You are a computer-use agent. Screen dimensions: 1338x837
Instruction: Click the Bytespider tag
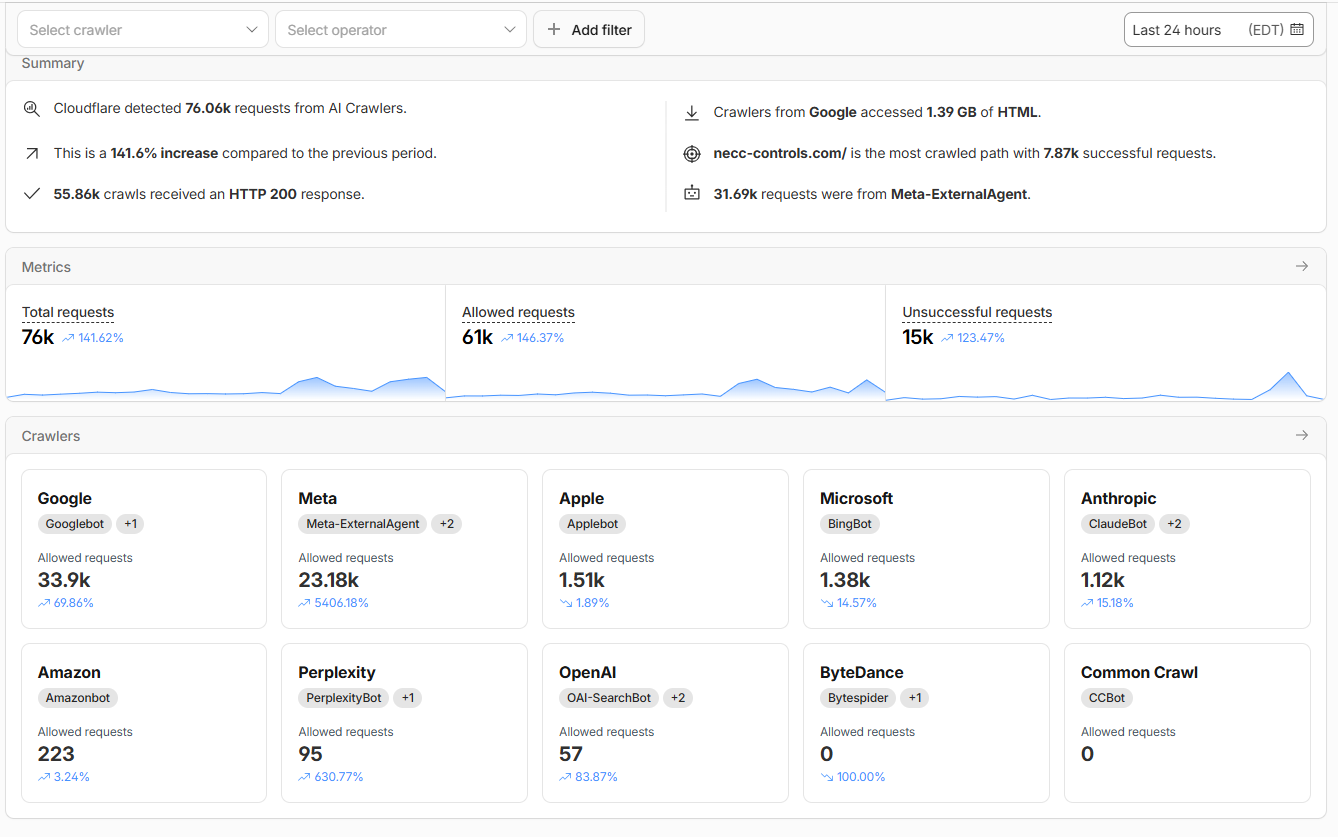tap(859, 698)
